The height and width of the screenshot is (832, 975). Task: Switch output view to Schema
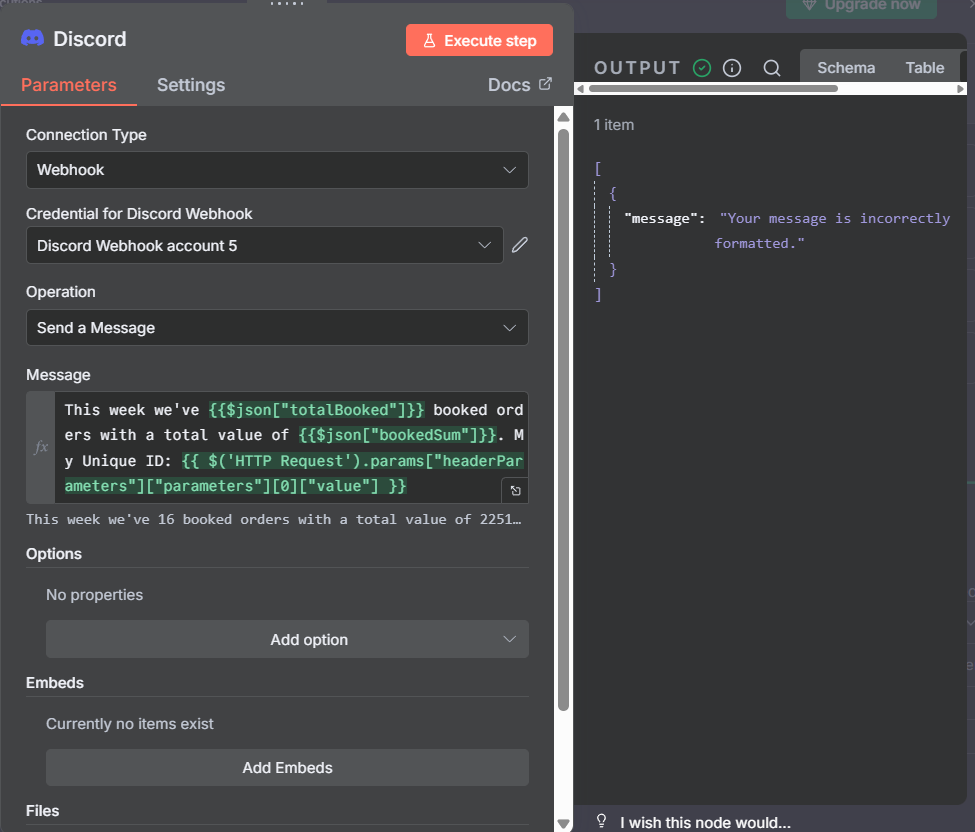(846, 68)
